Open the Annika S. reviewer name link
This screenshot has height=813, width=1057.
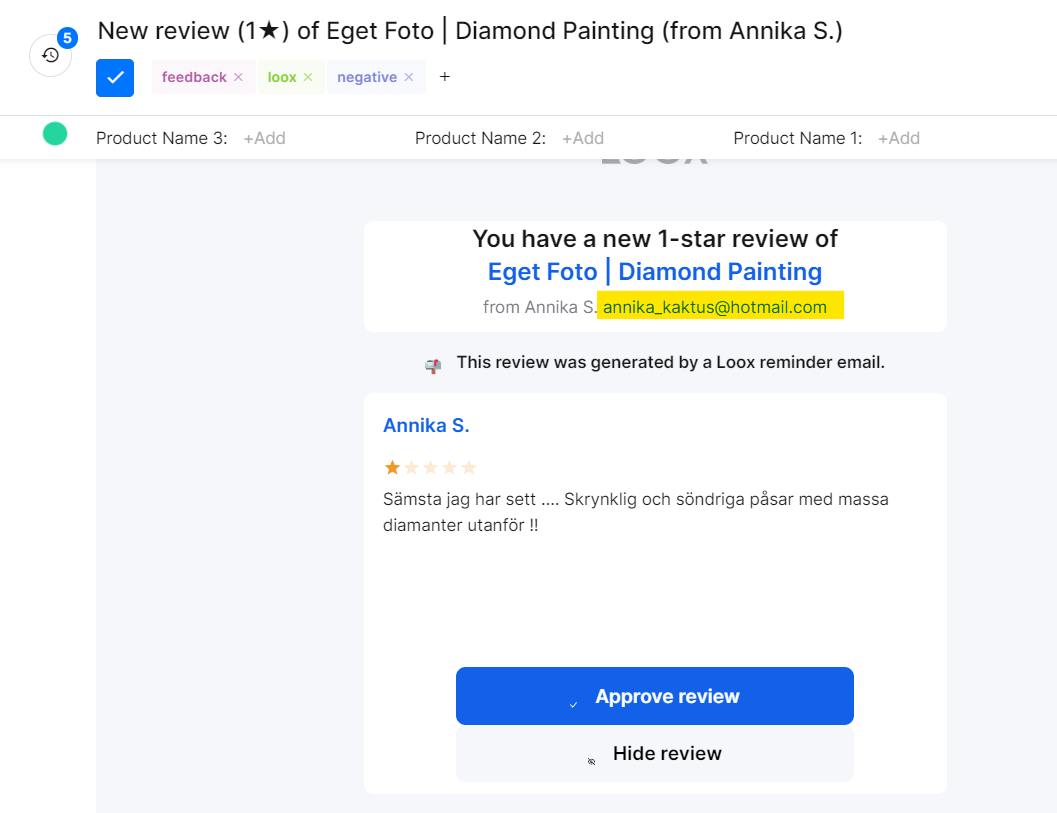tap(426, 425)
